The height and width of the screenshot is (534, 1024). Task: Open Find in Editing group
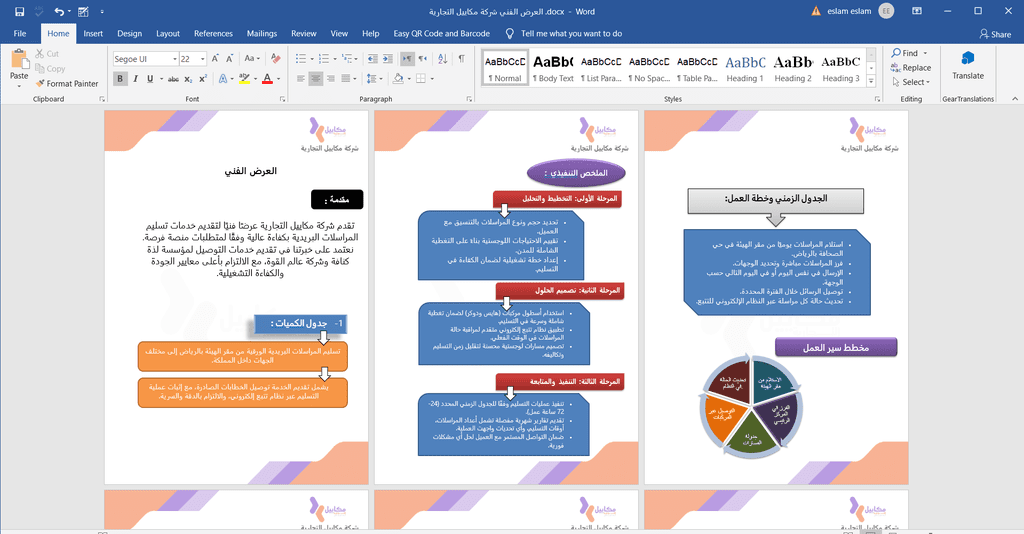point(905,53)
